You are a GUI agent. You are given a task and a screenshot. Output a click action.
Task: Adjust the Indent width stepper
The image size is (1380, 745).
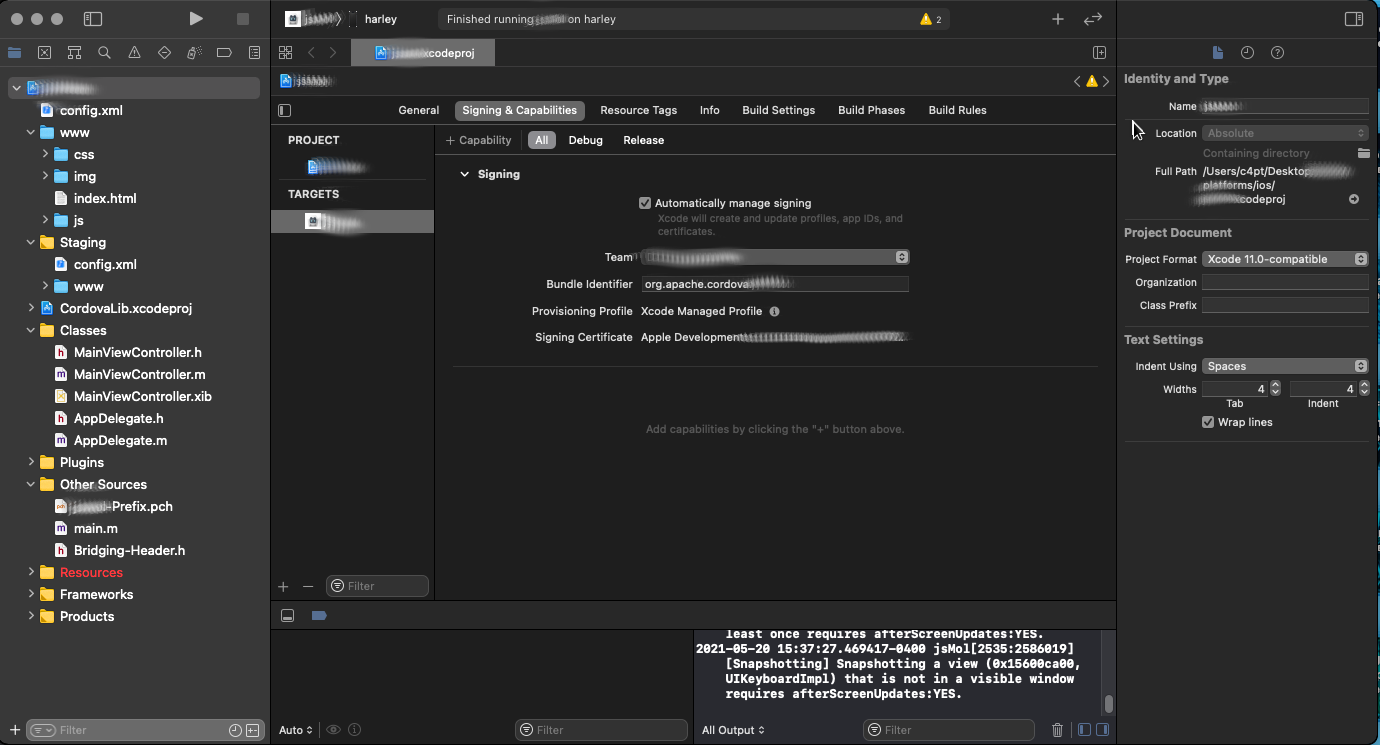[x=1363, y=388]
